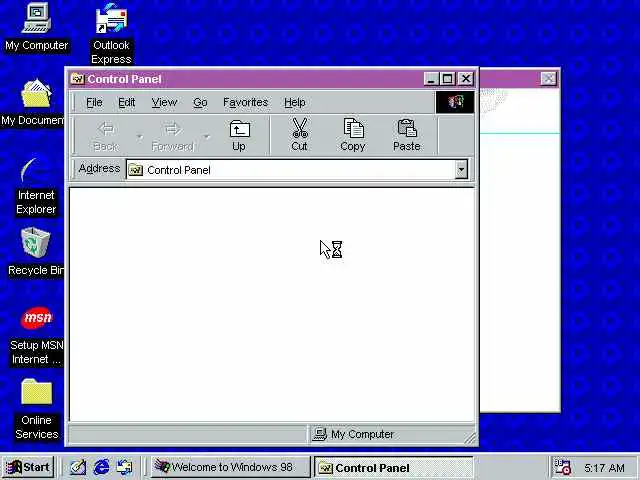Open the View menu
This screenshot has height=480, width=640.
pos(164,102)
